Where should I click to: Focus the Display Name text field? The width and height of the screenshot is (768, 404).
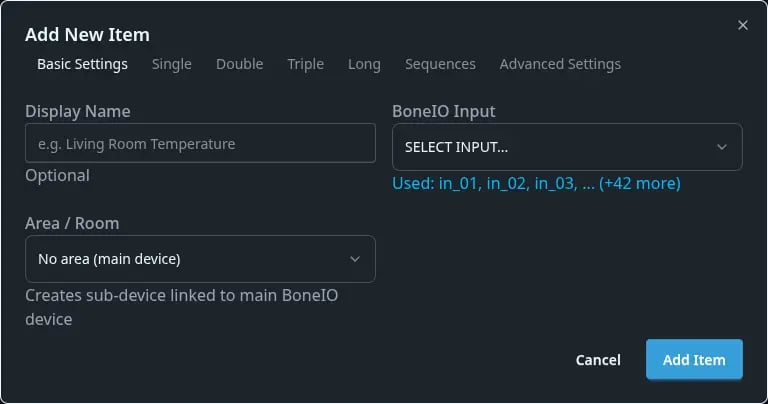tap(200, 144)
